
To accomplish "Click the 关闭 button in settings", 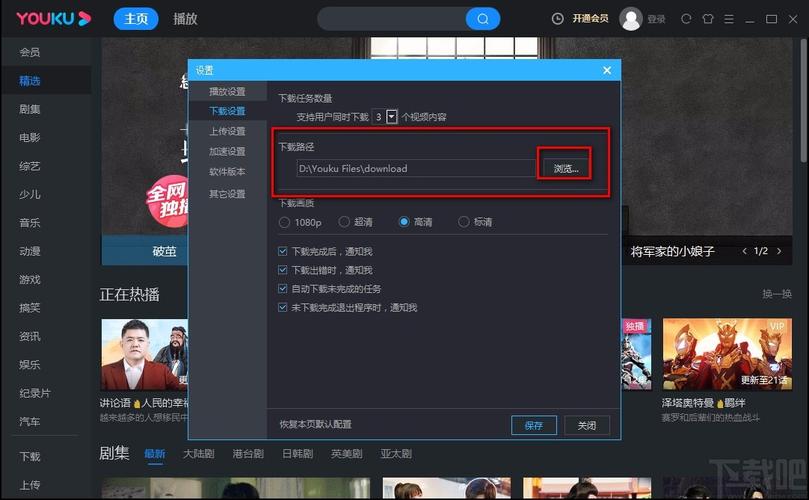I will (587, 425).
